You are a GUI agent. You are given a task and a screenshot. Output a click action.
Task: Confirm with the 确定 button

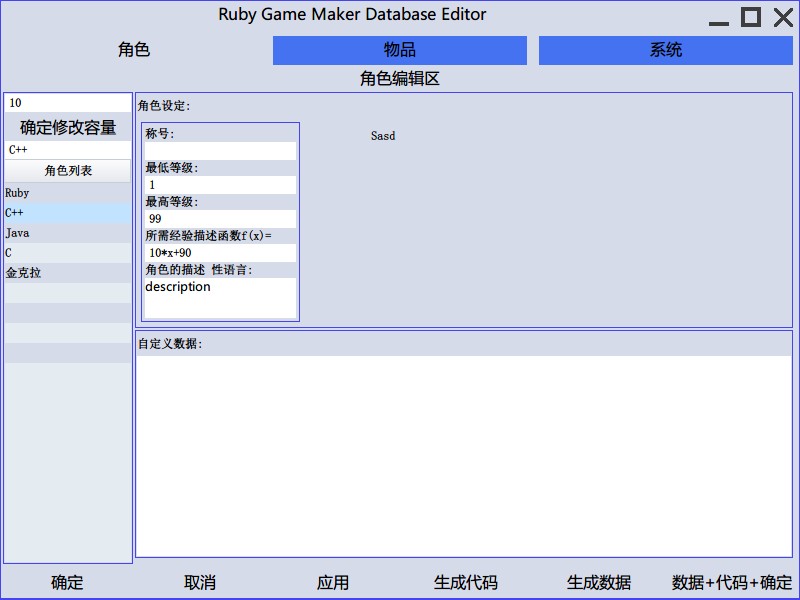click(x=67, y=582)
